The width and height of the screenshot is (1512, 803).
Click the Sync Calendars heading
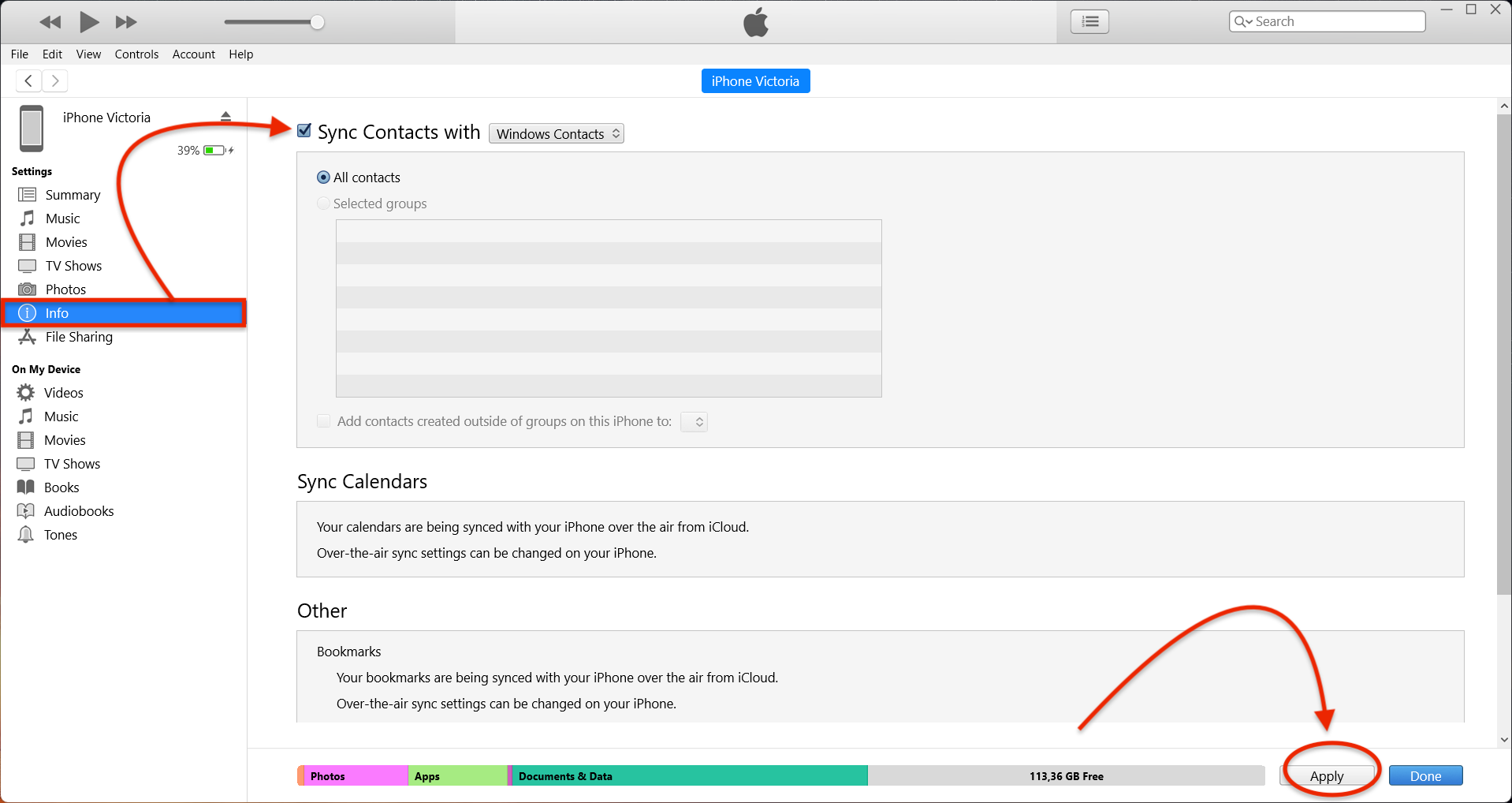point(362,481)
